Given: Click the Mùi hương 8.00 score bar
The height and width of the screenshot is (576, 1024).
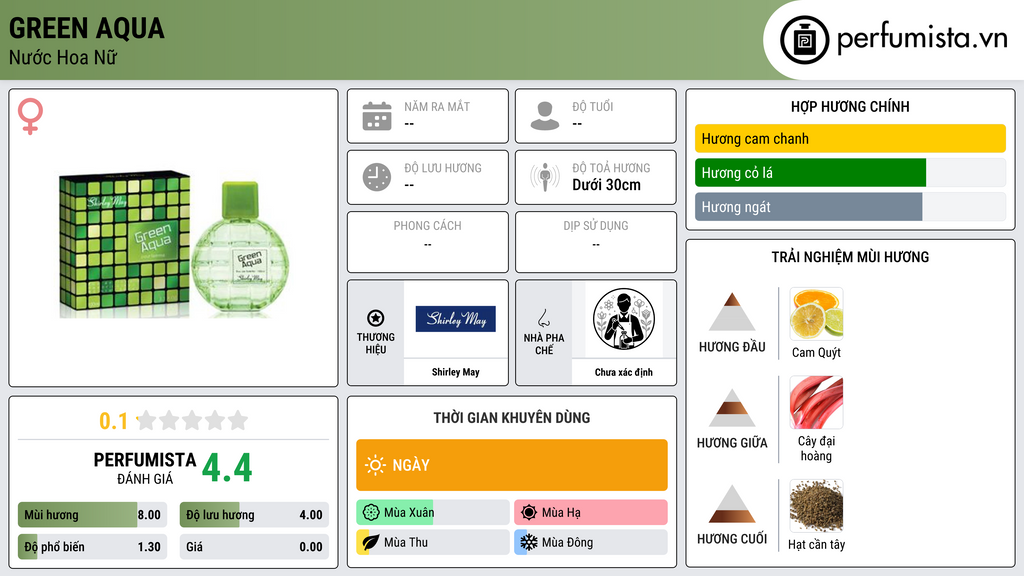Looking at the screenshot, I should point(92,515).
